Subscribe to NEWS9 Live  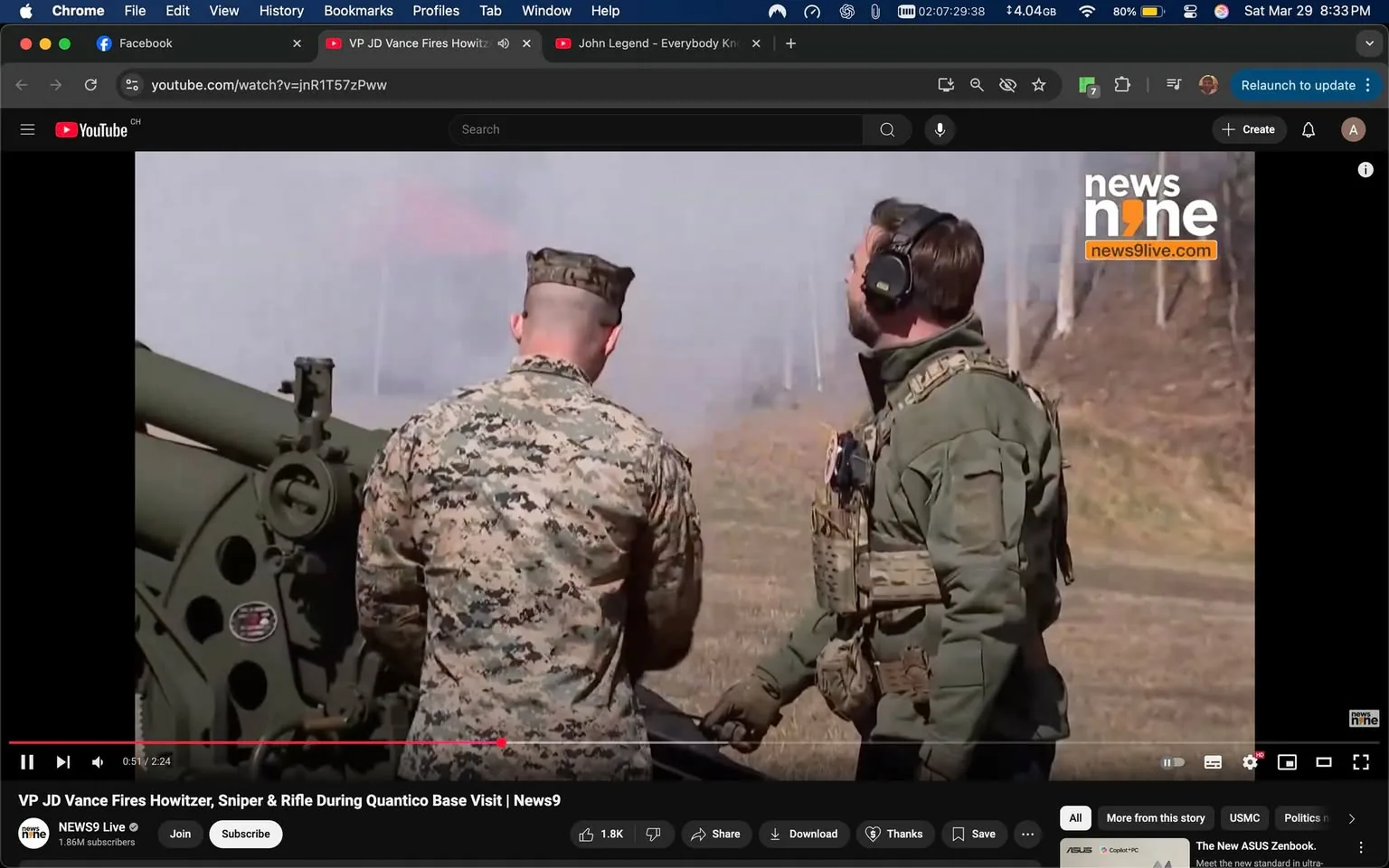245,834
